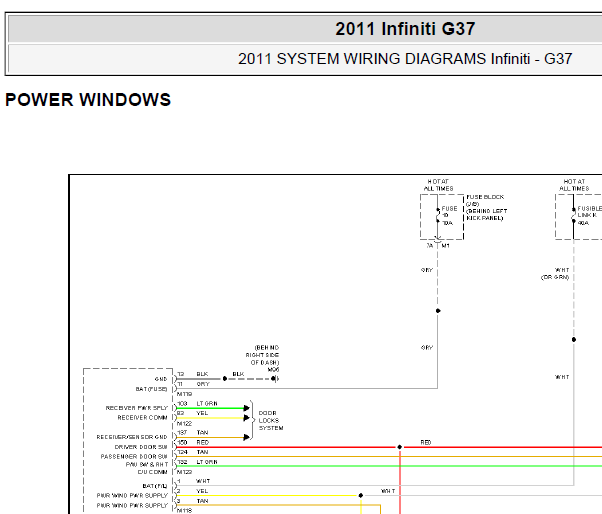The height and width of the screenshot is (514, 602).
Task: Click the 'DRIVER DOOR SW' terminal label
Action: tap(141, 447)
